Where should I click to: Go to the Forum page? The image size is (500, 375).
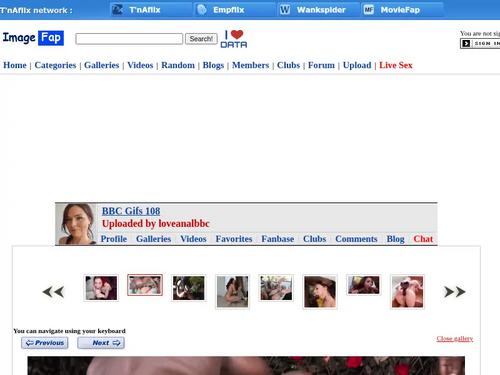[x=321, y=65]
